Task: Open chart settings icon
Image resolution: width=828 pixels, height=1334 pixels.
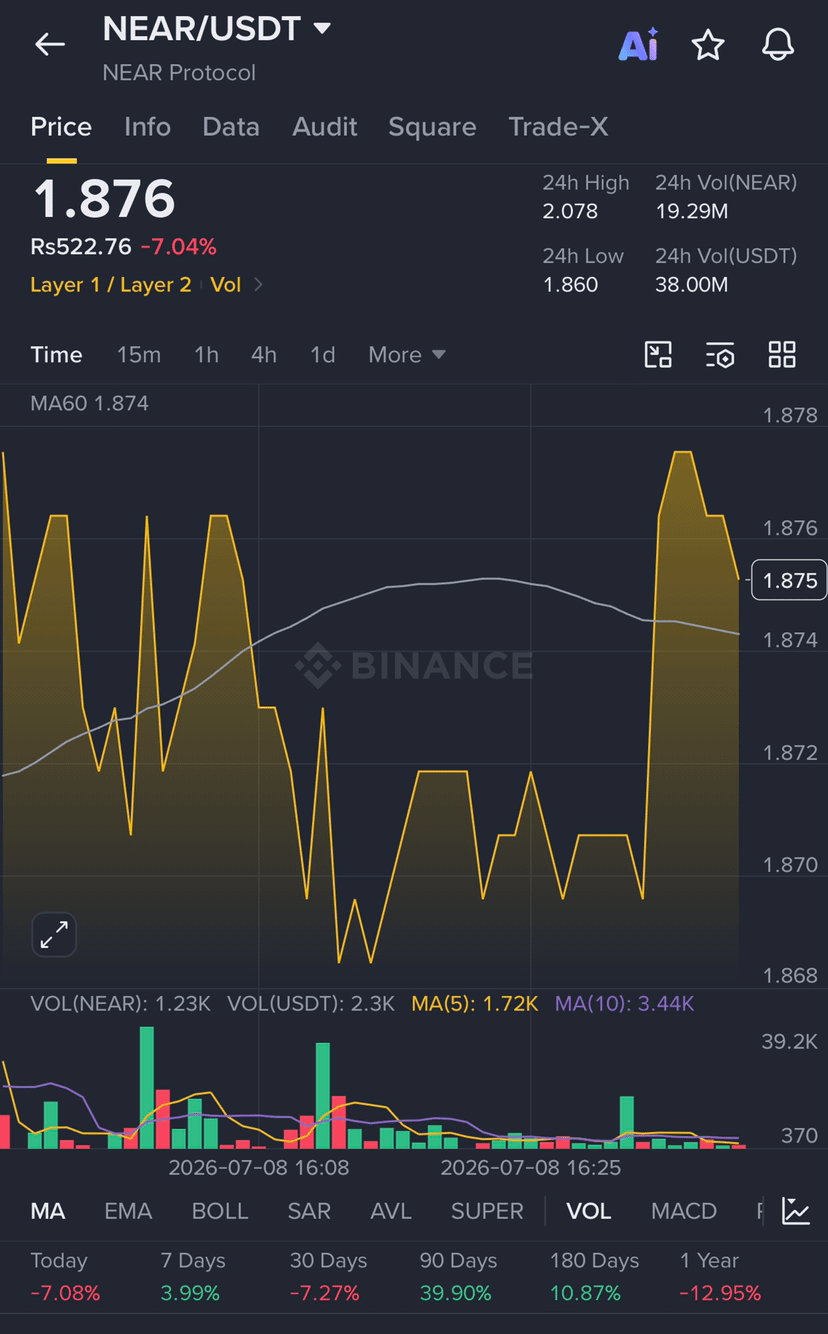Action: (720, 355)
